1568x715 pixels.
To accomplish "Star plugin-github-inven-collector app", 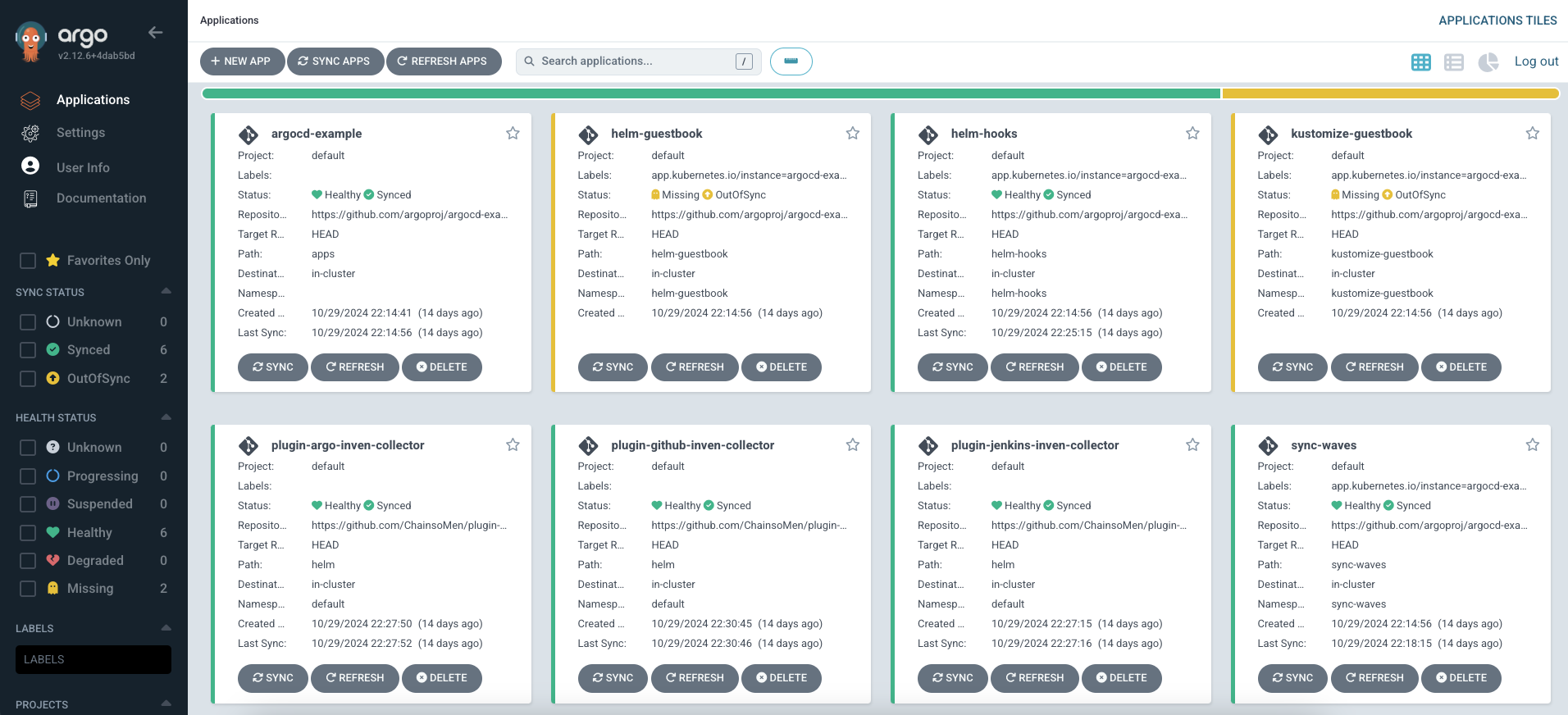I will tap(853, 444).
